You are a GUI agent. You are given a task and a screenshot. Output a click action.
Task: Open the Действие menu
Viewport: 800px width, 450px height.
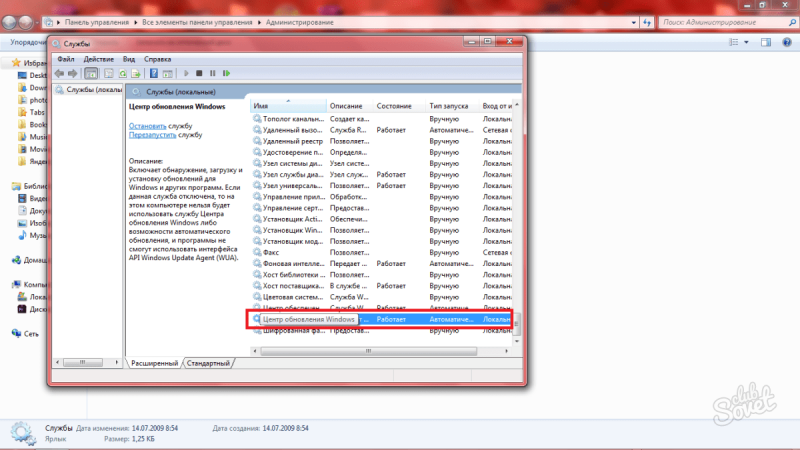coord(98,59)
